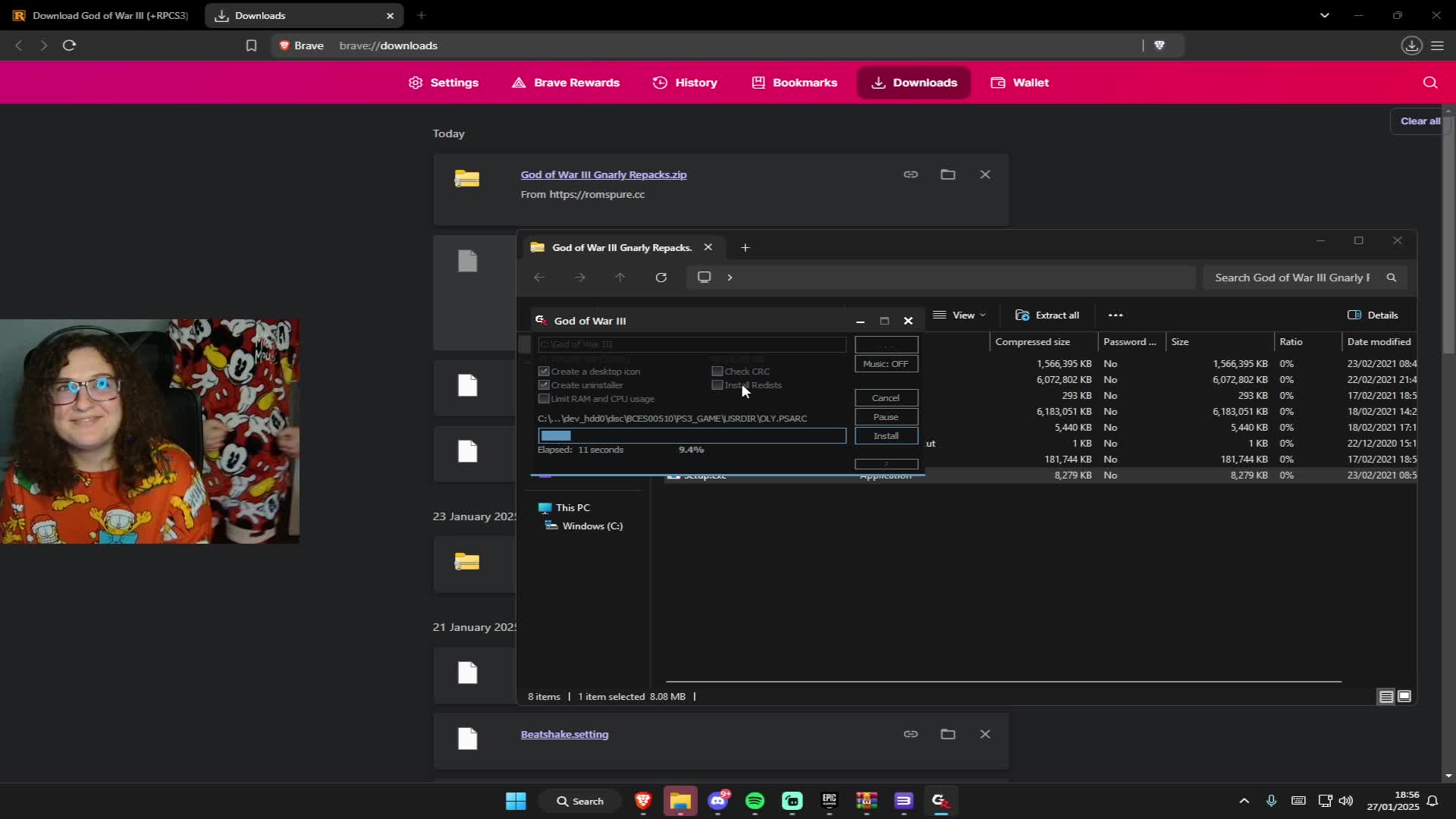Screen dimensions: 1456x819
Task: Open Windows taskbar Search box
Action: click(580, 801)
